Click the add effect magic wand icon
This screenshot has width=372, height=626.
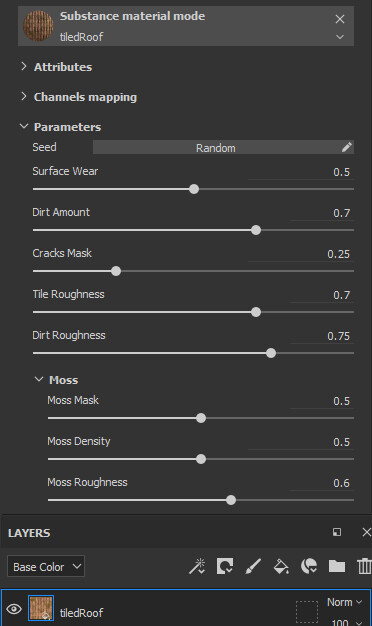point(197,566)
